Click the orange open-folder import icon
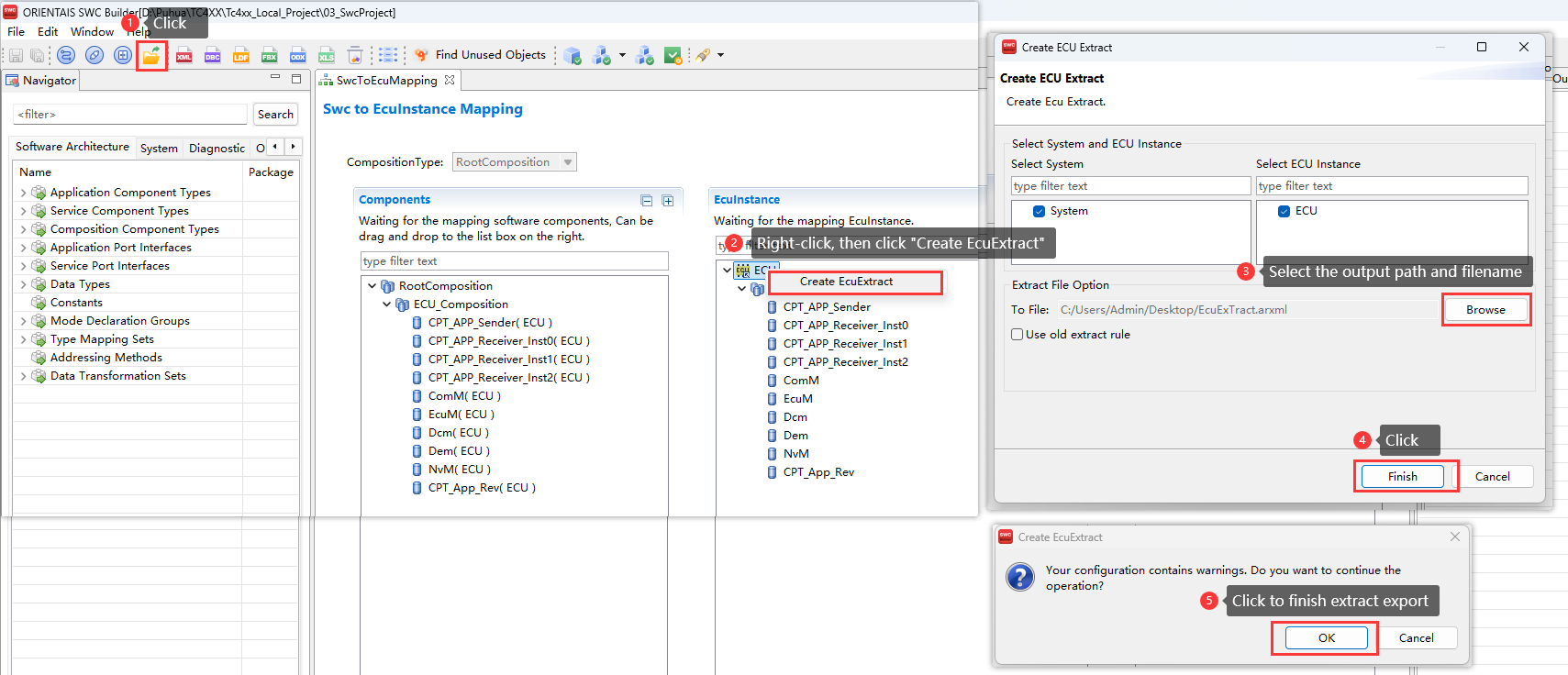This screenshot has width=1568, height=675. point(151,56)
